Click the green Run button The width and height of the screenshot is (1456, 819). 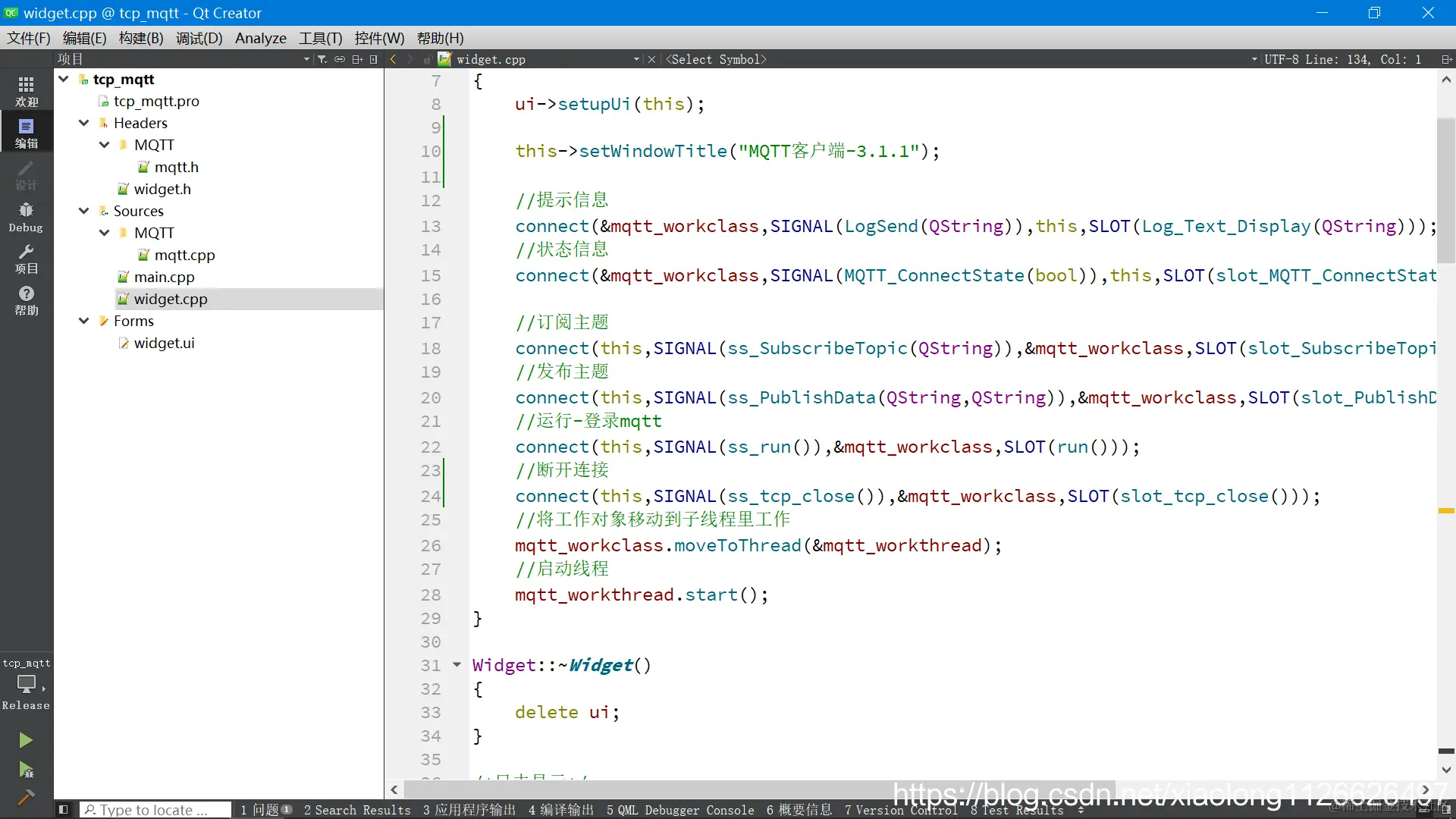[26, 740]
